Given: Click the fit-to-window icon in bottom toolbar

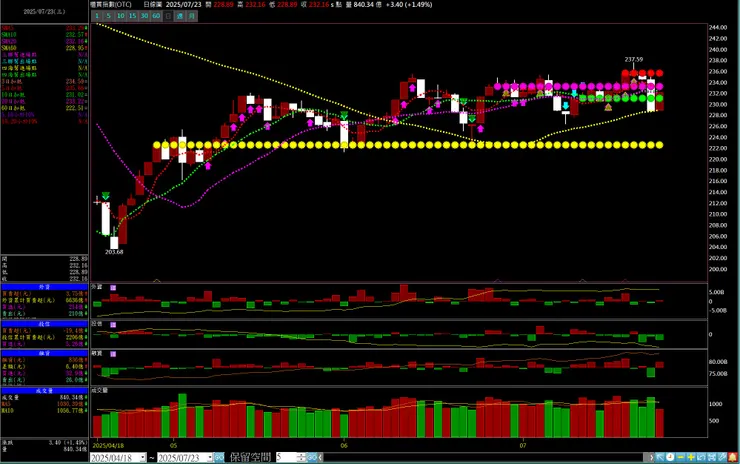Looking at the screenshot, I should coord(711,457).
